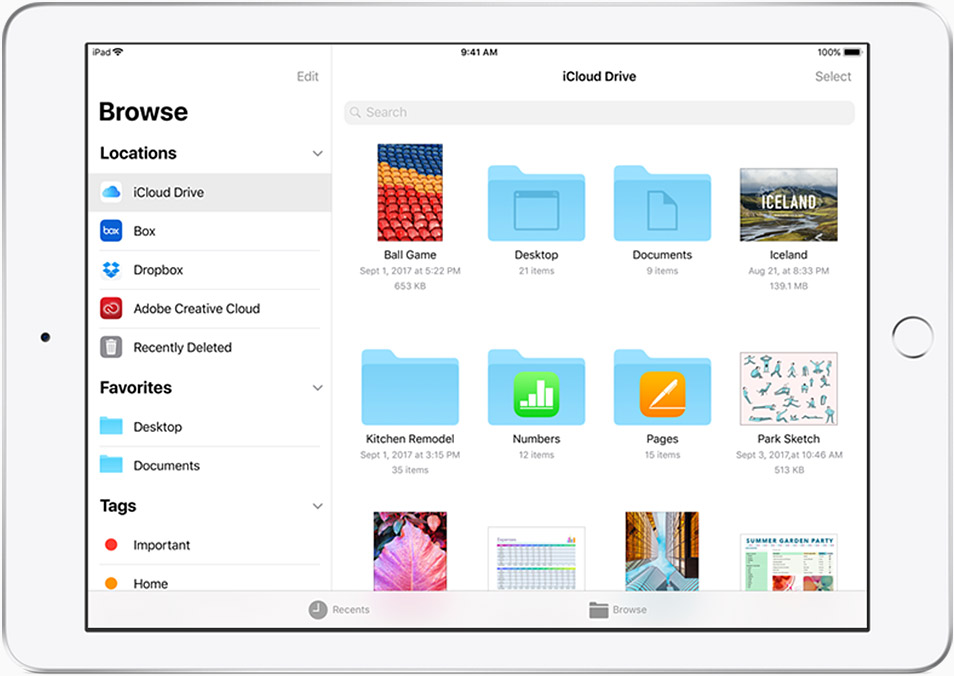The image size is (954, 676).
Task: Click the Recently Deleted trash icon
Action: click(x=111, y=347)
